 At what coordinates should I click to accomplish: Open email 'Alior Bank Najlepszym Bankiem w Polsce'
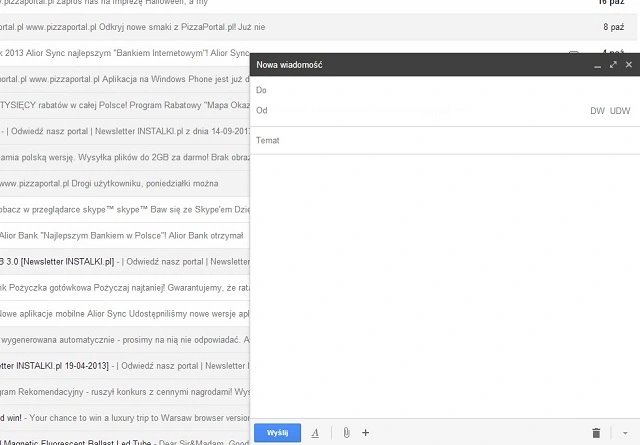point(124,236)
